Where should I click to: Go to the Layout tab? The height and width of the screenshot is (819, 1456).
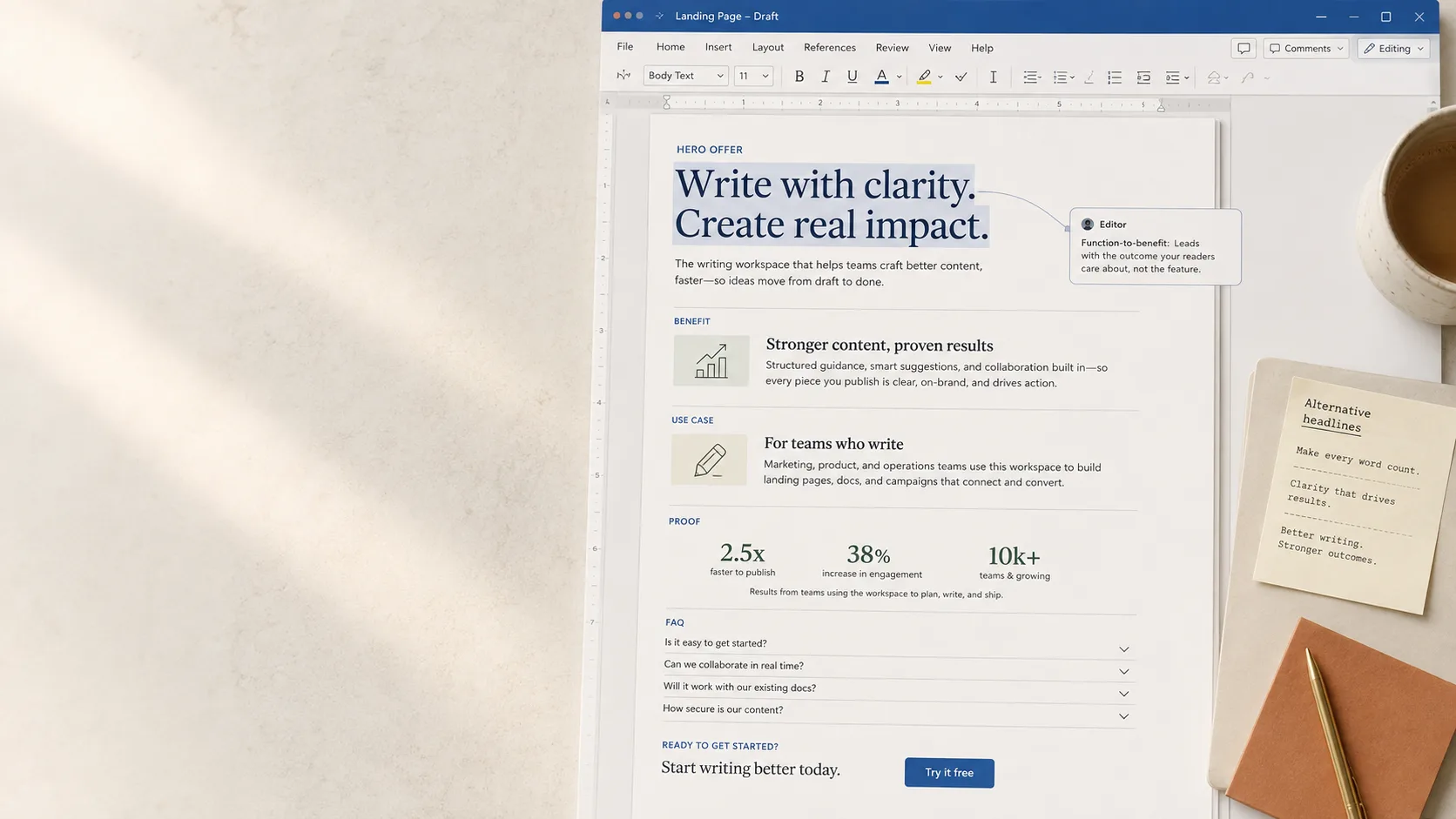click(768, 48)
